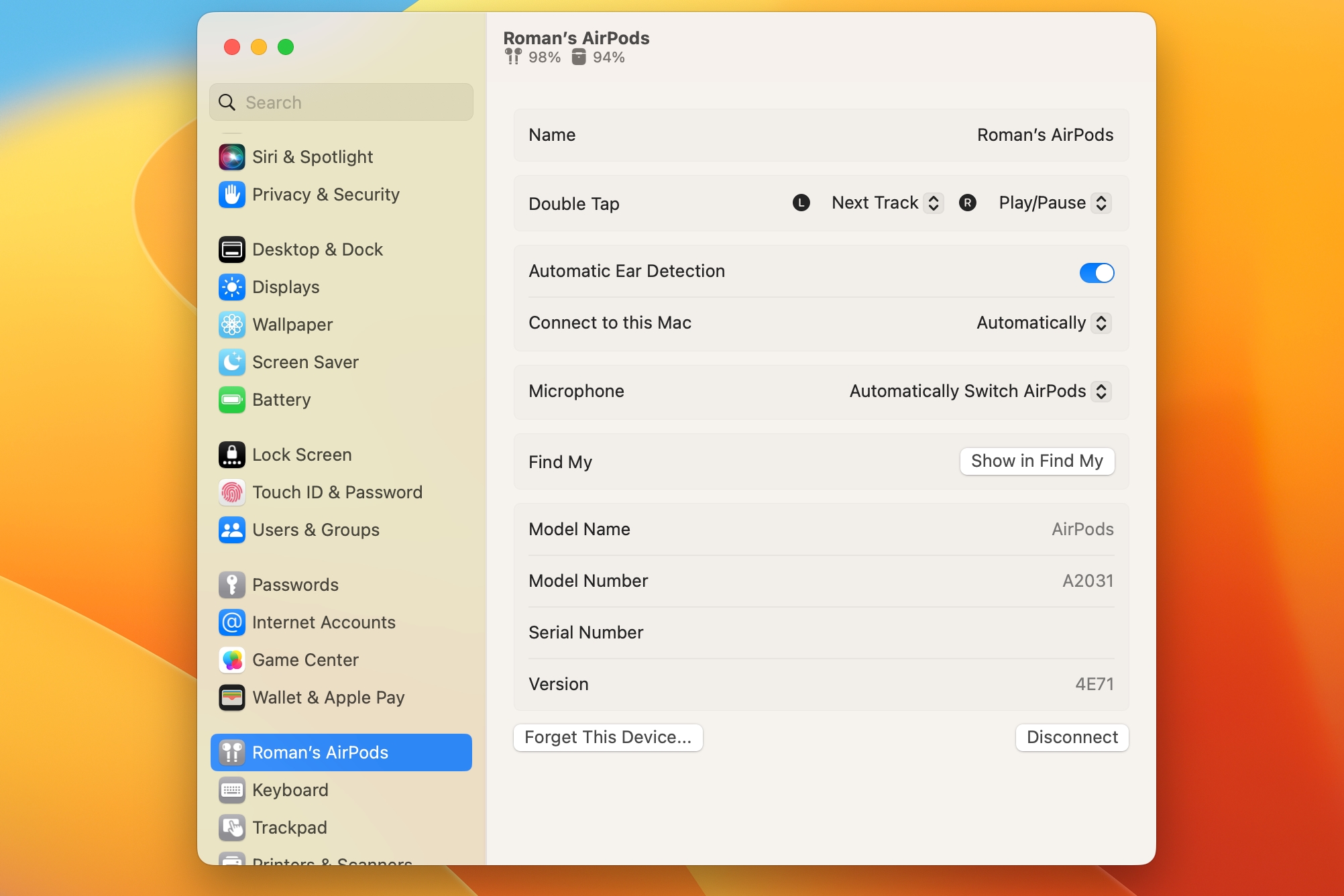The height and width of the screenshot is (896, 1344).
Task: Click the Search field
Action: pyautogui.click(x=341, y=102)
